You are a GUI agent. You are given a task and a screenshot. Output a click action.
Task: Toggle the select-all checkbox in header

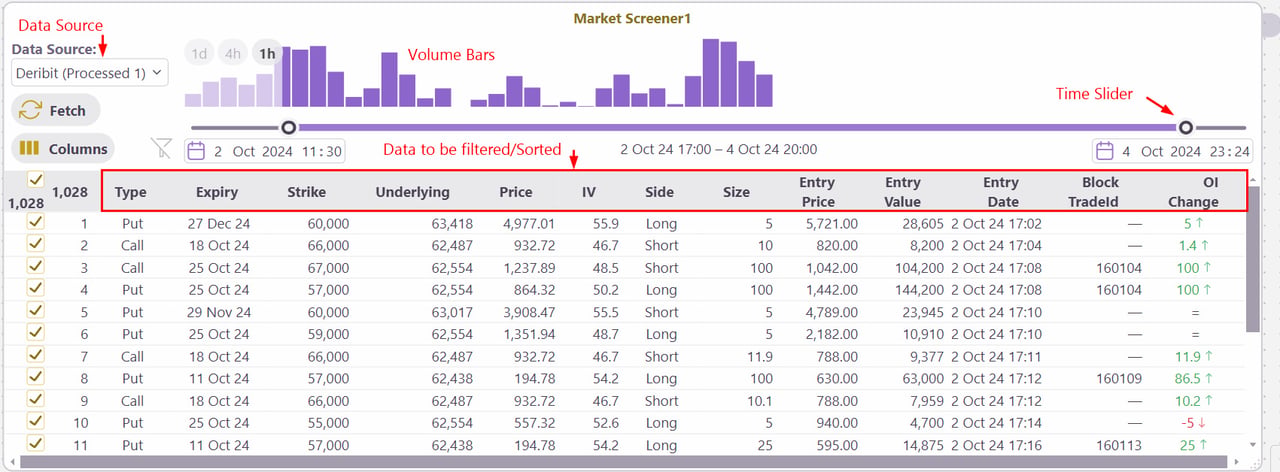coord(36,180)
